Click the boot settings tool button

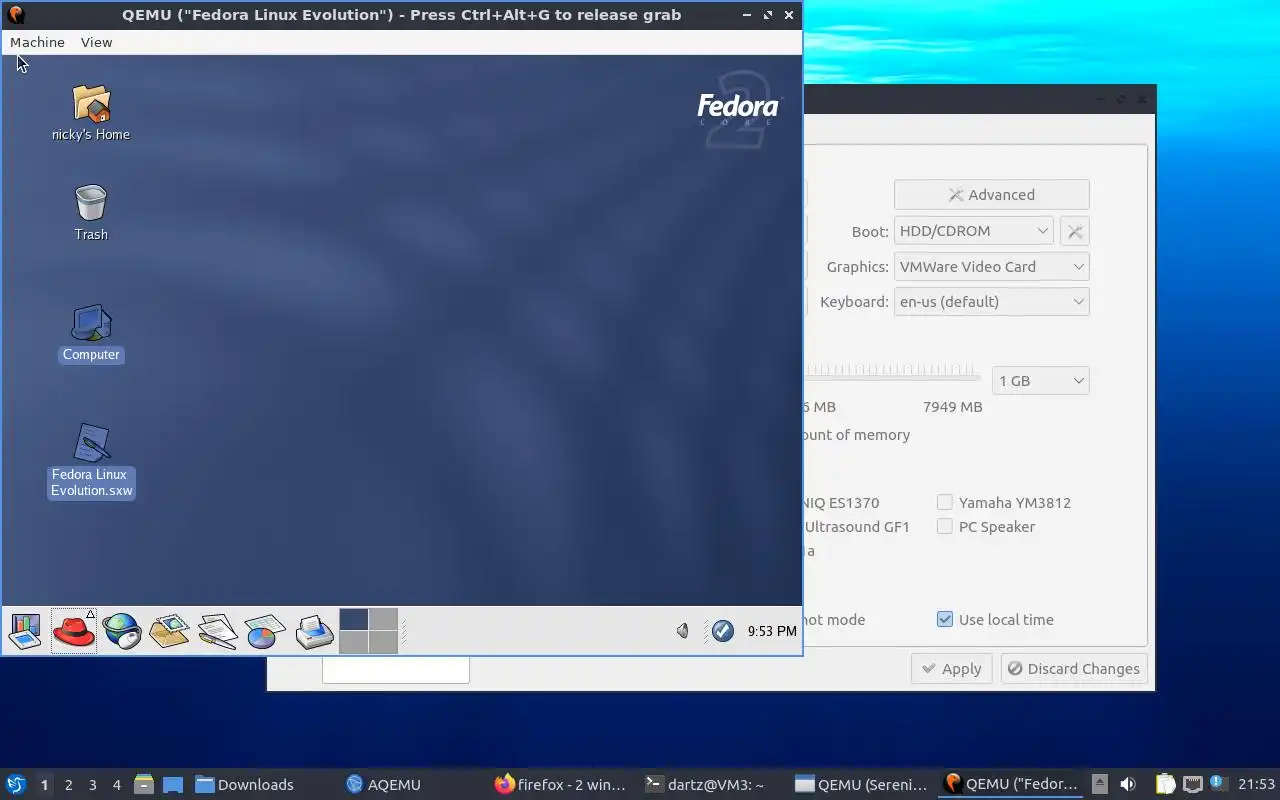(x=1074, y=231)
